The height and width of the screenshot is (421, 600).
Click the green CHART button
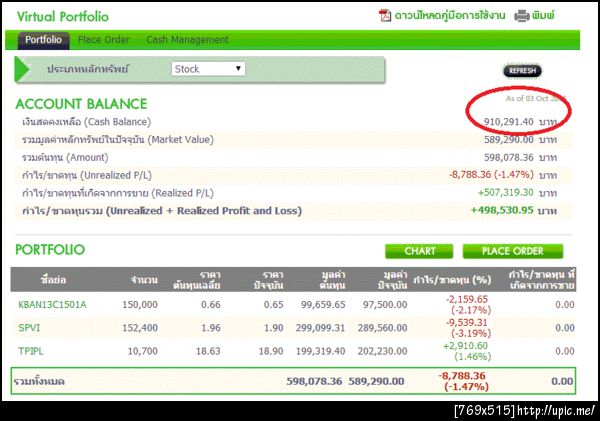pyautogui.click(x=419, y=251)
